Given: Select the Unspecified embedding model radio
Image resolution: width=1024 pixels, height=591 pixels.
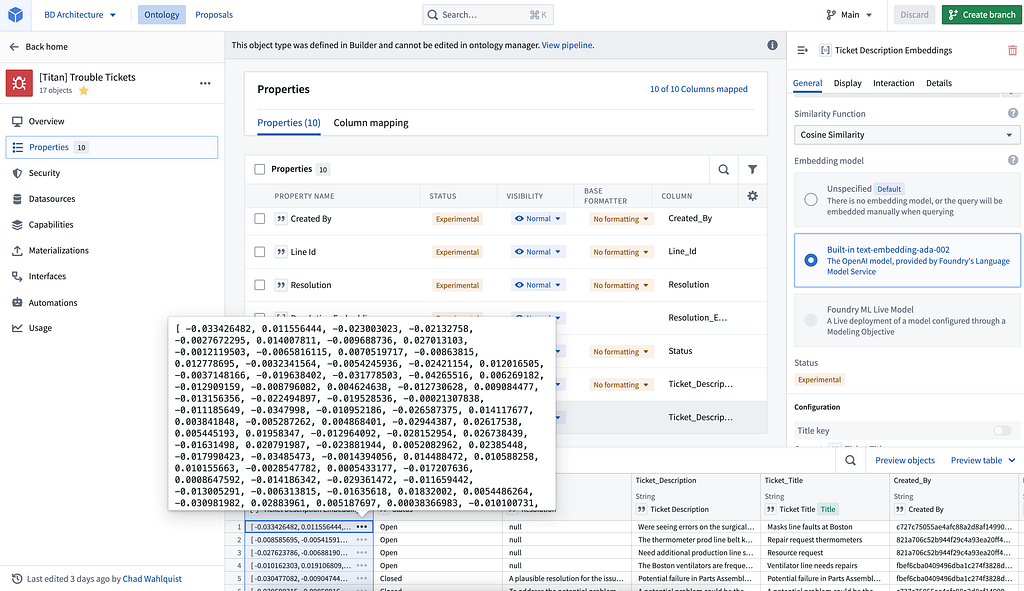Looking at the screenshot, I should point(810,200).
